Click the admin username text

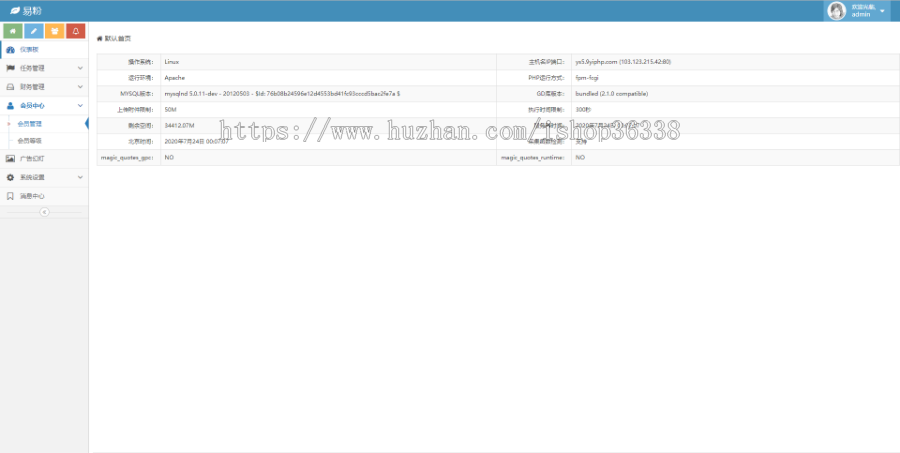[x=861, y=14]
